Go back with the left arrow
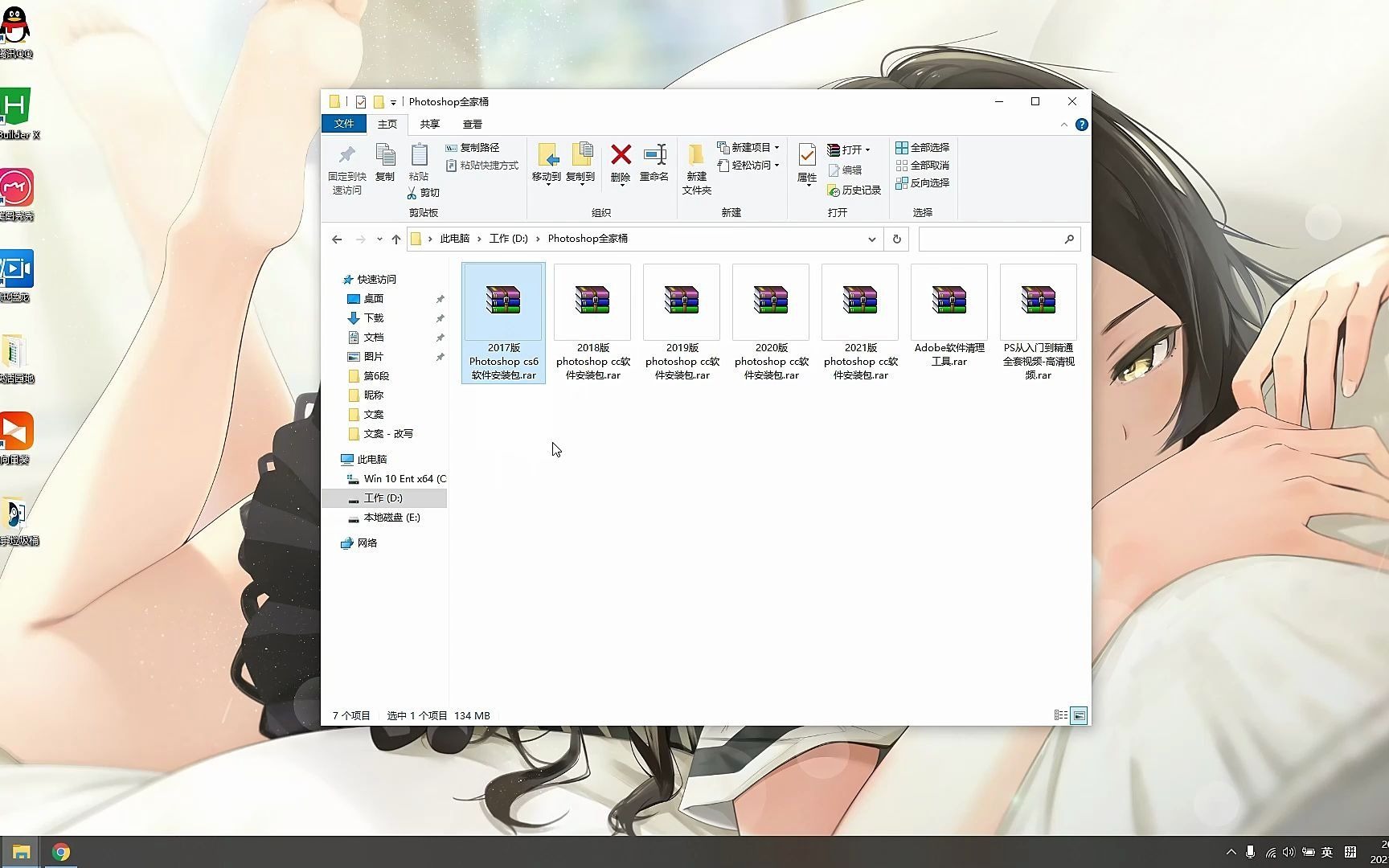 [337, 240]
